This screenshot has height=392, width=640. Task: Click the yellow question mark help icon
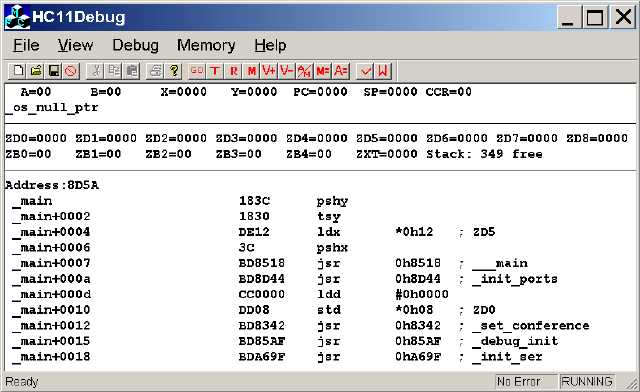pyautogui.click(x=174, y=71)
